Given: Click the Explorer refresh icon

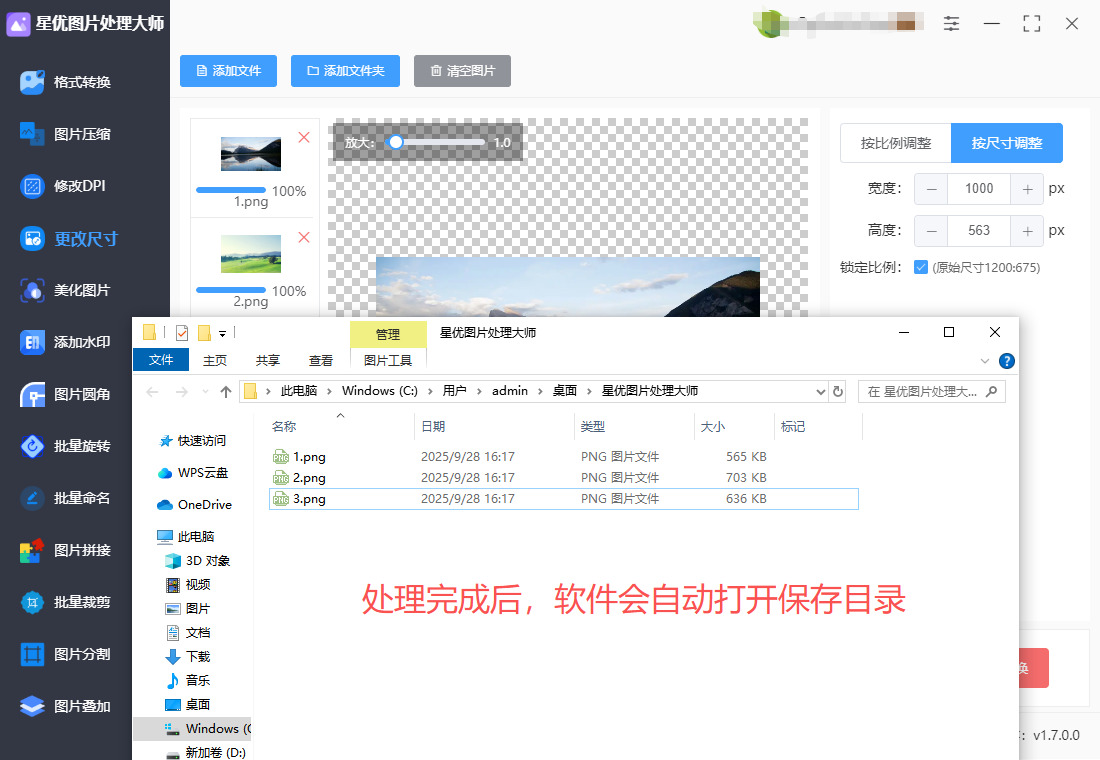Looking at the screenshot, I should pyautogui.click(x=838, y=392).
